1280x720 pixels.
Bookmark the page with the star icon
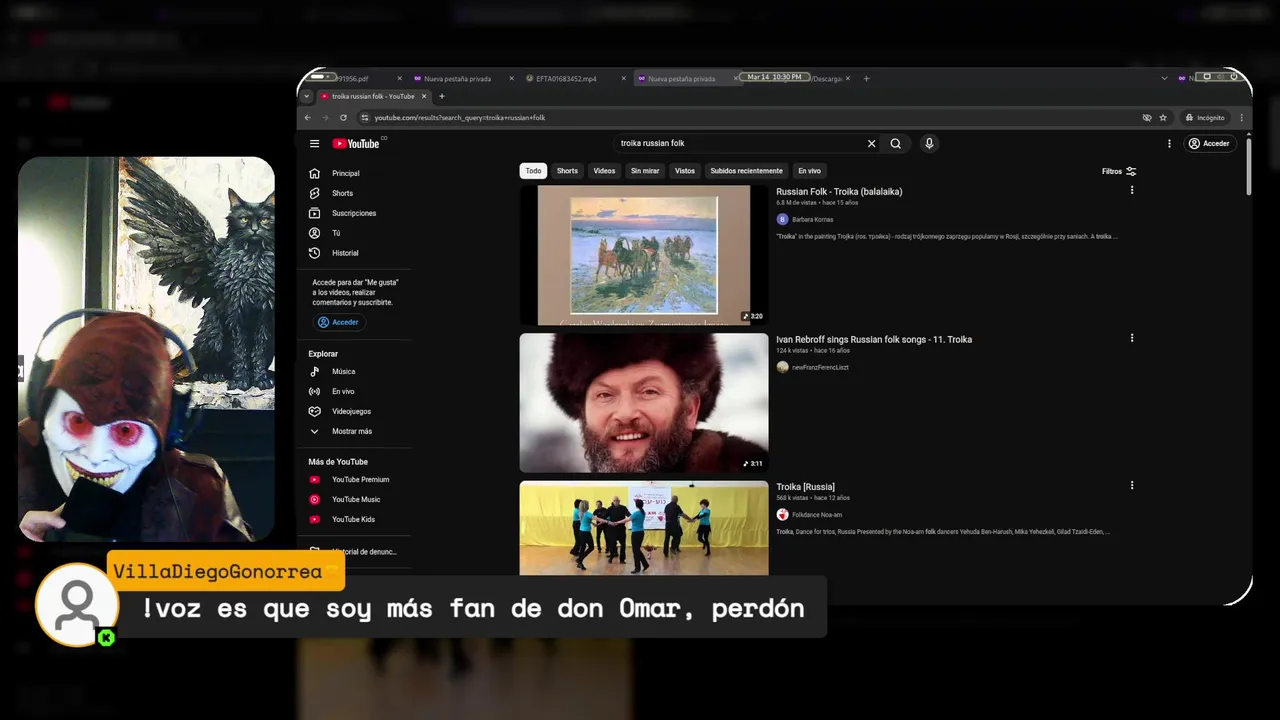click(x=1163, y=117)
